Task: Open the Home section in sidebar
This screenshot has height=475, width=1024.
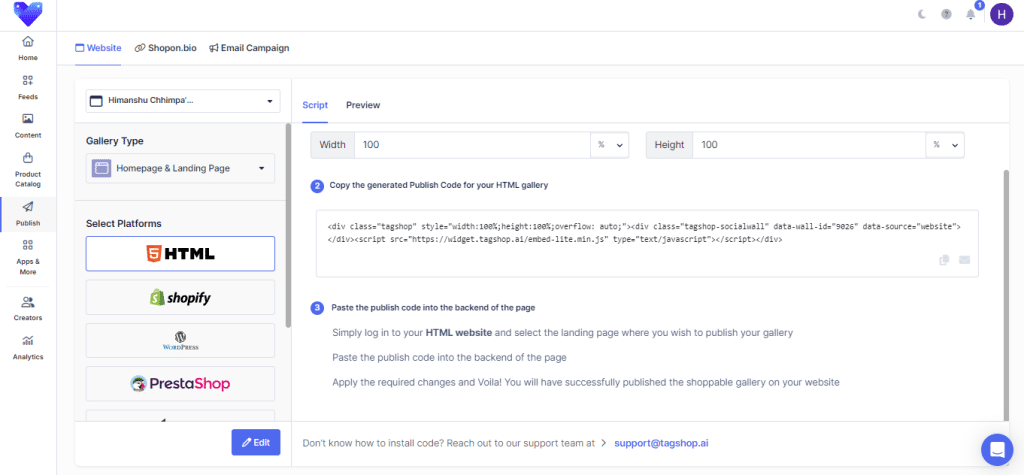Action: click(x=28, y=48)
